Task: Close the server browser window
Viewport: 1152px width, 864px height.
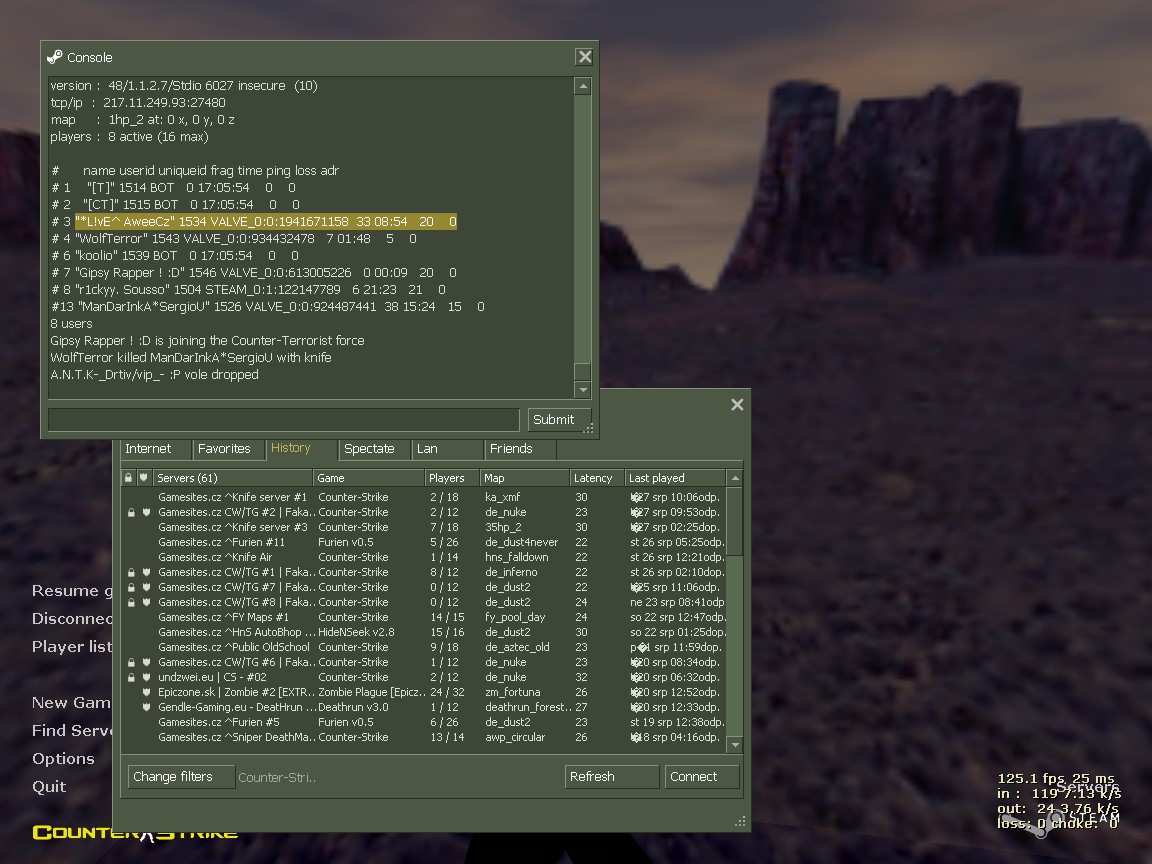Action: coord(738,404)
